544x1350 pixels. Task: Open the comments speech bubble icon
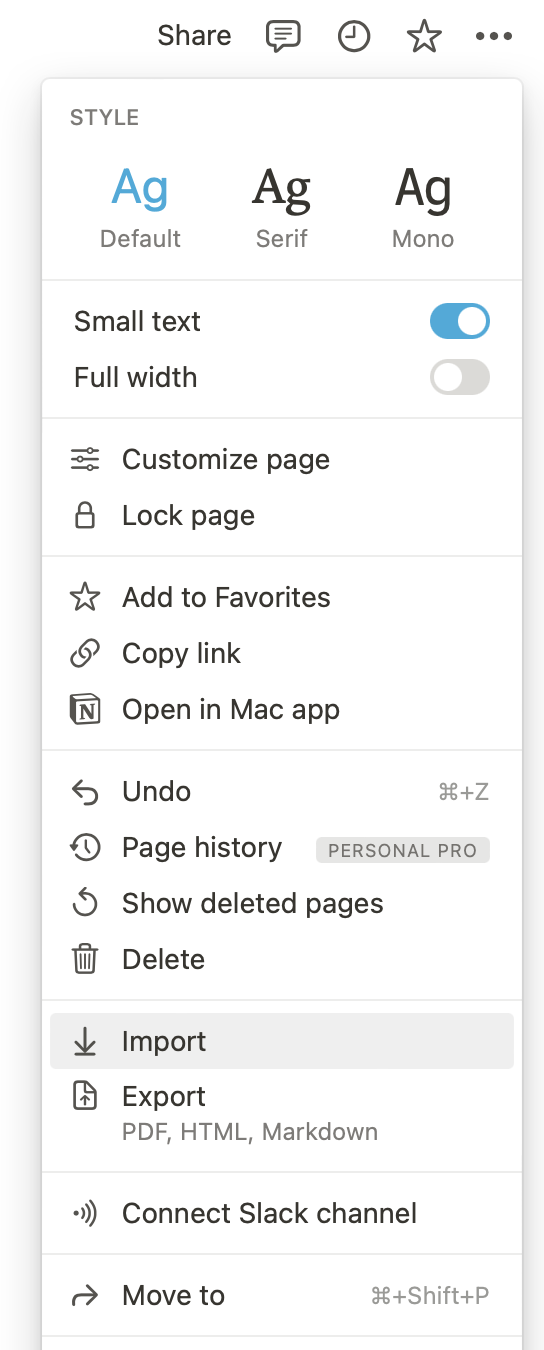click(283, 37)
